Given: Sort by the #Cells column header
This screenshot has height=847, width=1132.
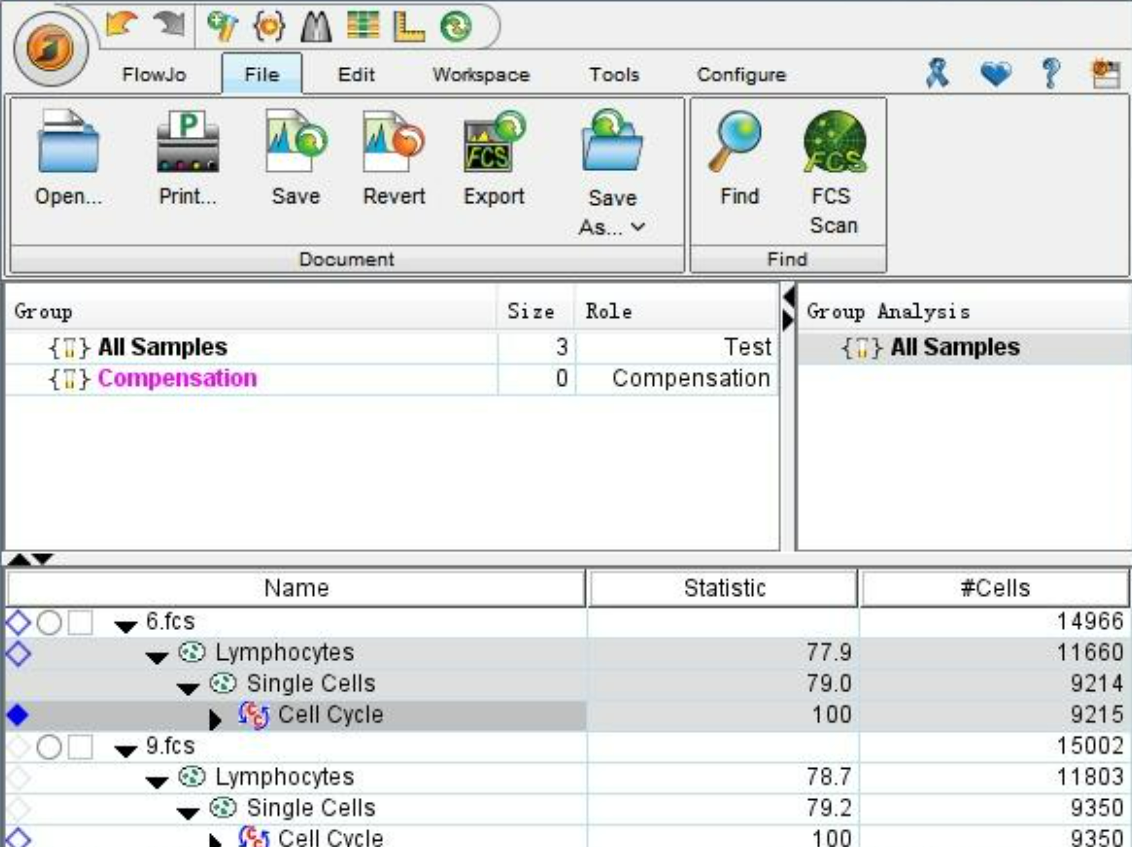Looking at the screenshot, I should tap(995, 588).
